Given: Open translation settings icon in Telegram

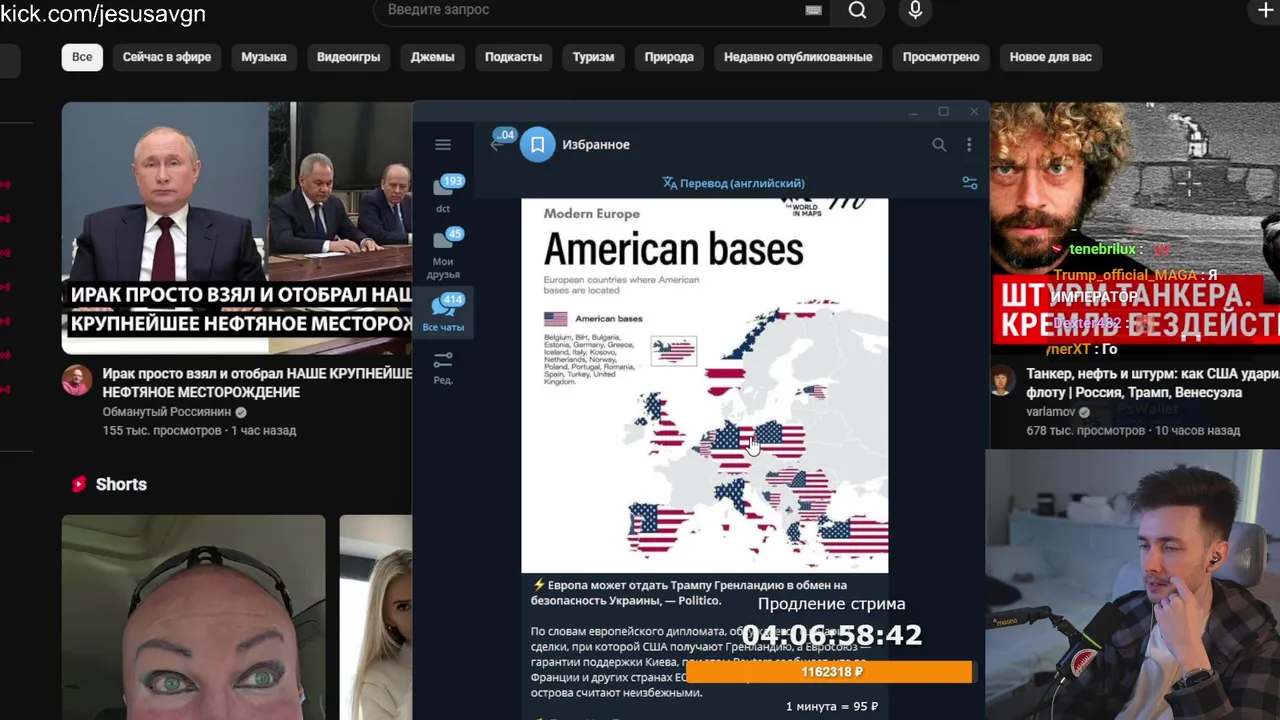Looking at the screenshot, I should [969, 183].
